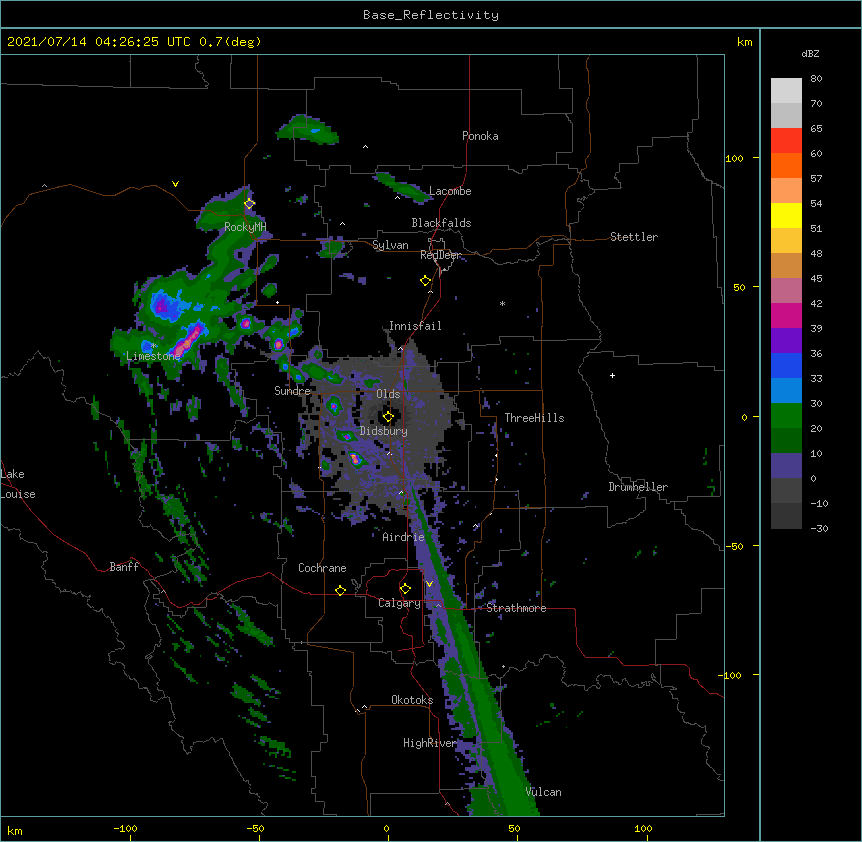Screen dimensions: 862x842
Task: Click the green echo band northwest of Lacombe
Action: click(403, 187)
